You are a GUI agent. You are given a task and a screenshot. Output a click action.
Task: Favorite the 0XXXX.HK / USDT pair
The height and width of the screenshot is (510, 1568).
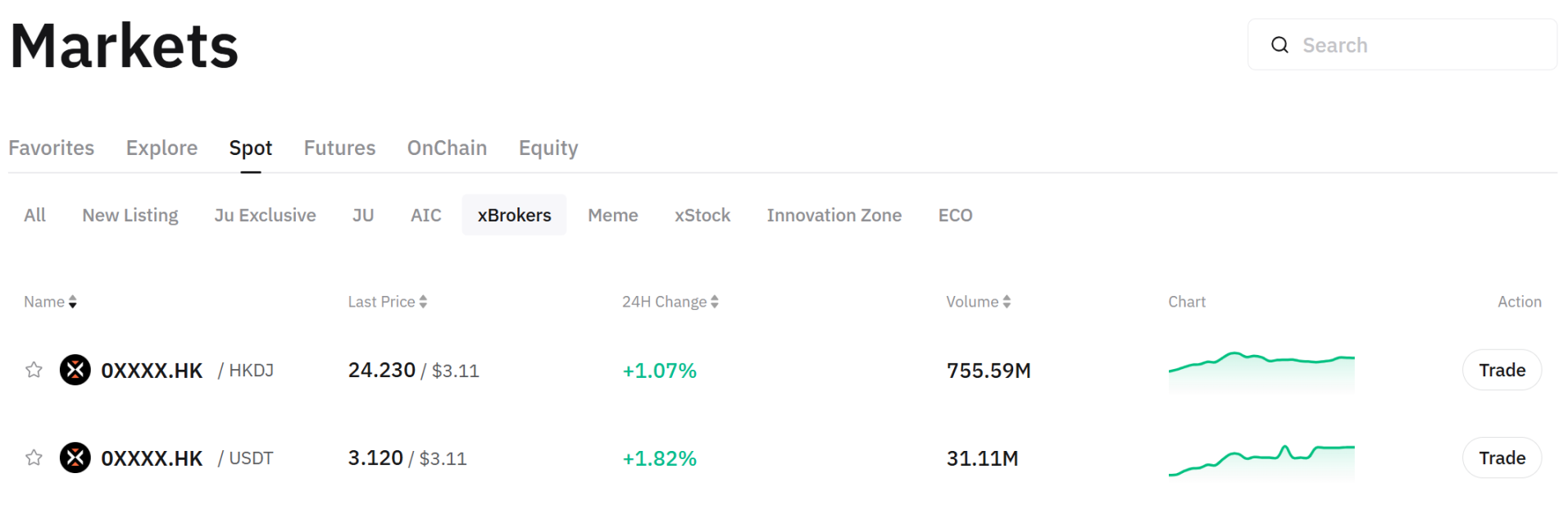pyautogui.click(x=34, y=458)
